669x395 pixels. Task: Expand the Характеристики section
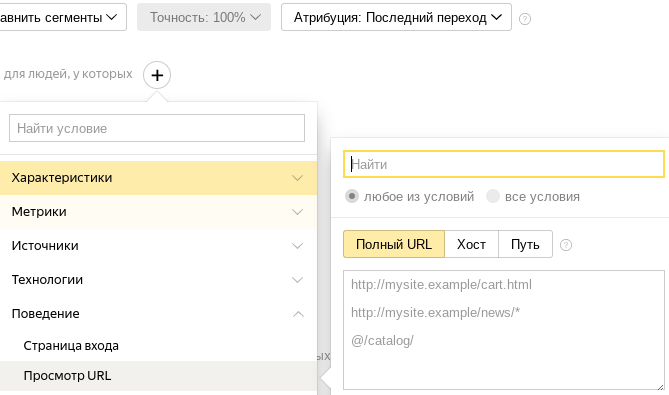click(x=158, y=178)
